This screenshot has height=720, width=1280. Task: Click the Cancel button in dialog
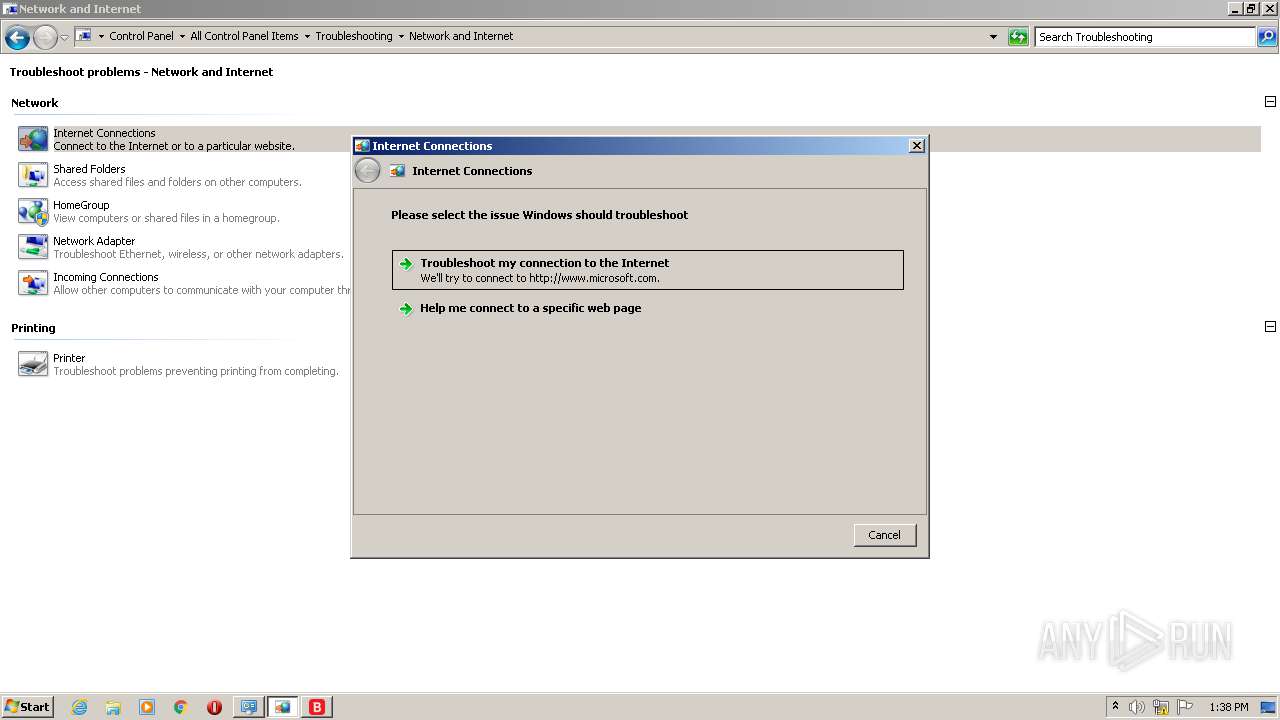coord(885,535)
